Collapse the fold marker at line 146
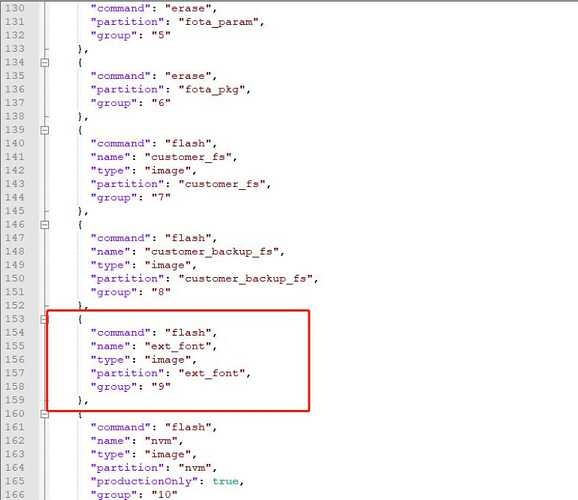578x500 pixels. coord(45,225)
